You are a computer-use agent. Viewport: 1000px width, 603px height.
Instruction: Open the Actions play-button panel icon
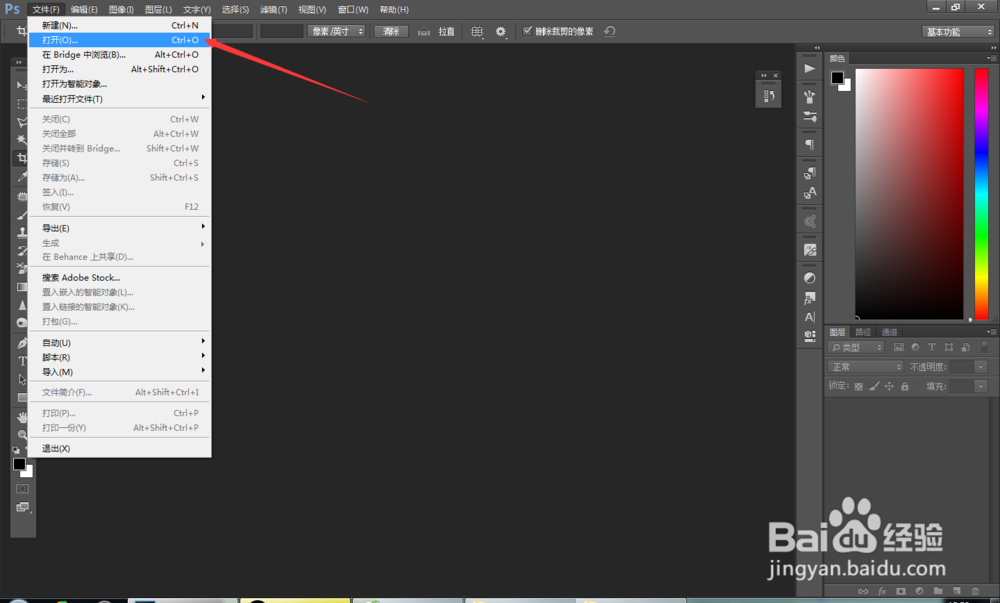tap(809, 68)
